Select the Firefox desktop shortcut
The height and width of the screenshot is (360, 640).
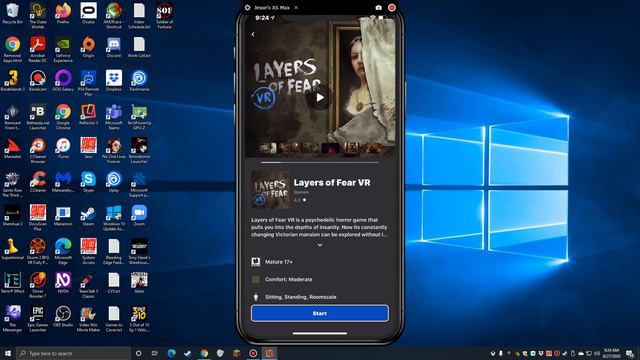63,14
